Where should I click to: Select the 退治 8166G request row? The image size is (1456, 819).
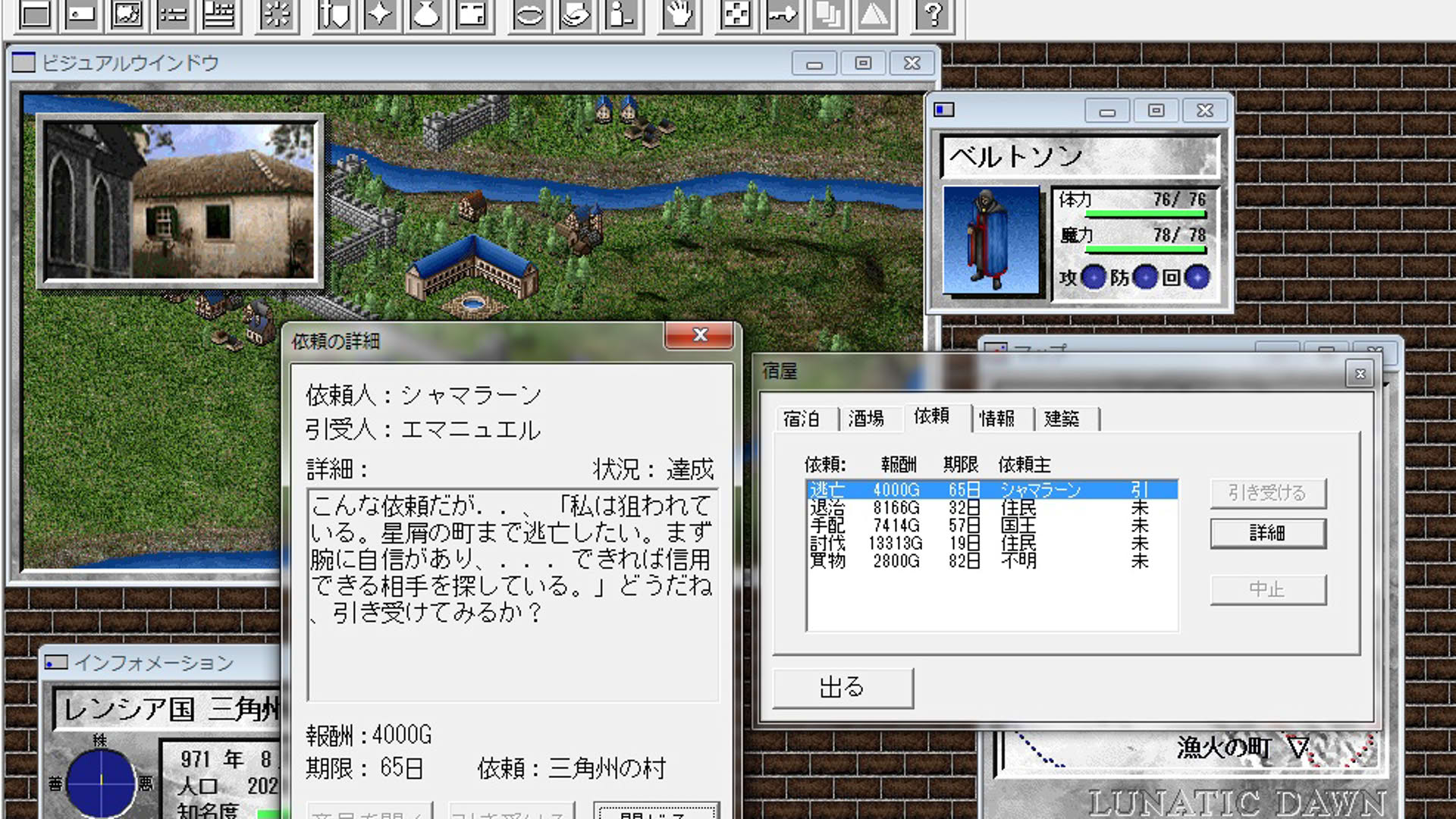(992, 507)
